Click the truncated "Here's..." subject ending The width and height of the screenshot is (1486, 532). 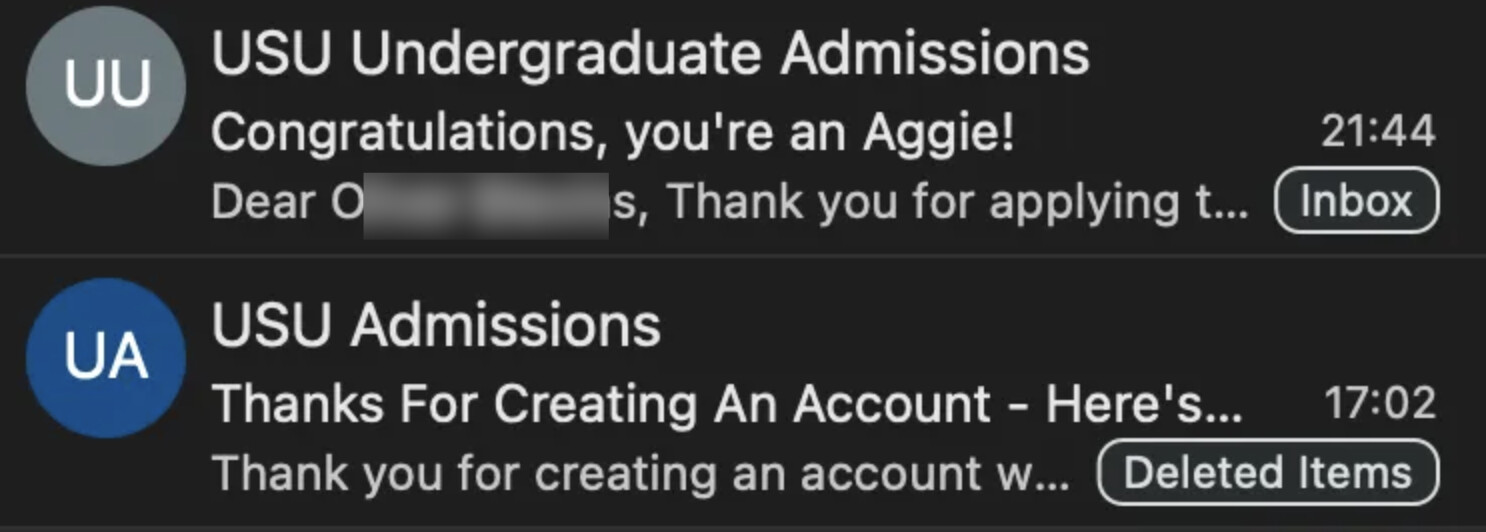pyautogui.click(x=1142, y=404)
